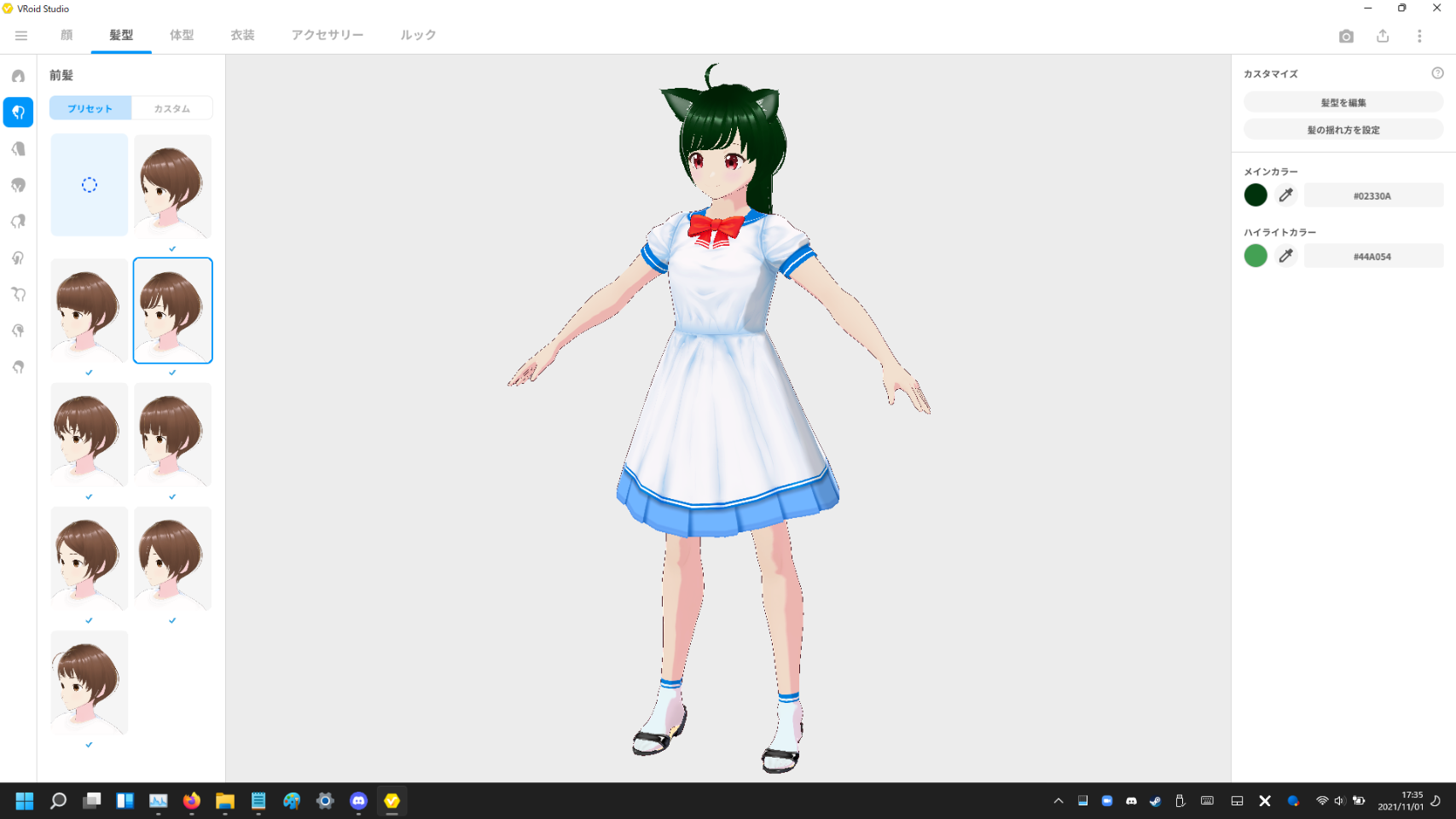
Task: Expand the system tray hidden icons chevron
Action: [x=1059, y=801]
